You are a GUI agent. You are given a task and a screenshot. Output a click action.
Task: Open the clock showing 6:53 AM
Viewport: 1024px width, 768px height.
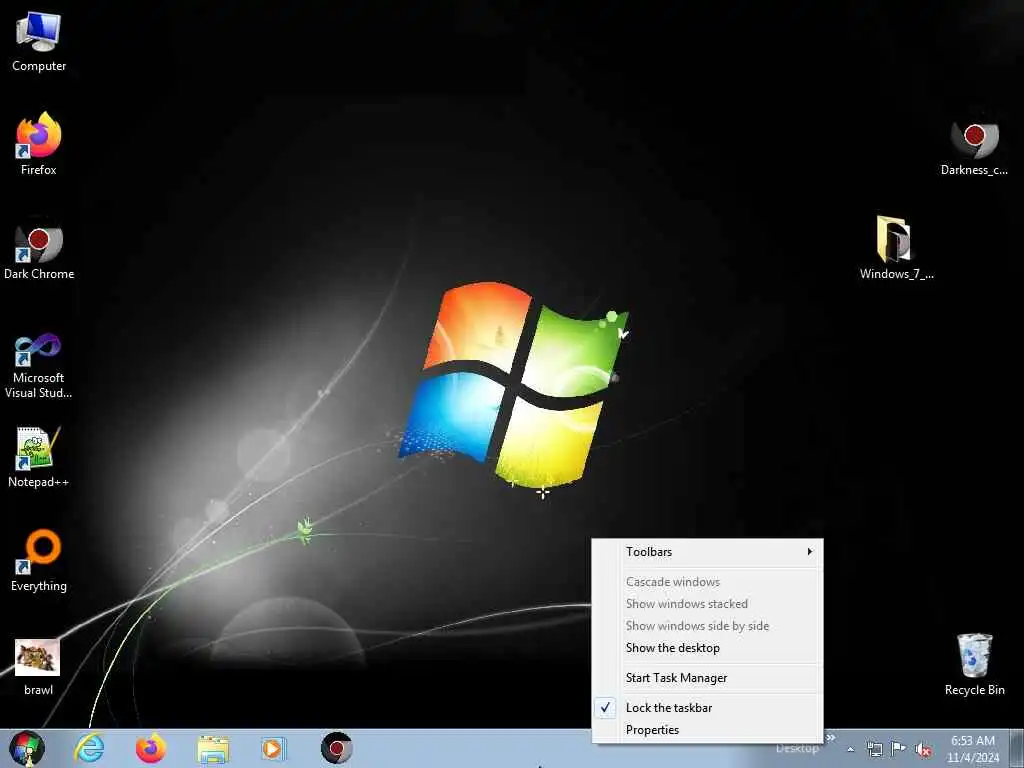pyautogui.click(x=973, y=749)
